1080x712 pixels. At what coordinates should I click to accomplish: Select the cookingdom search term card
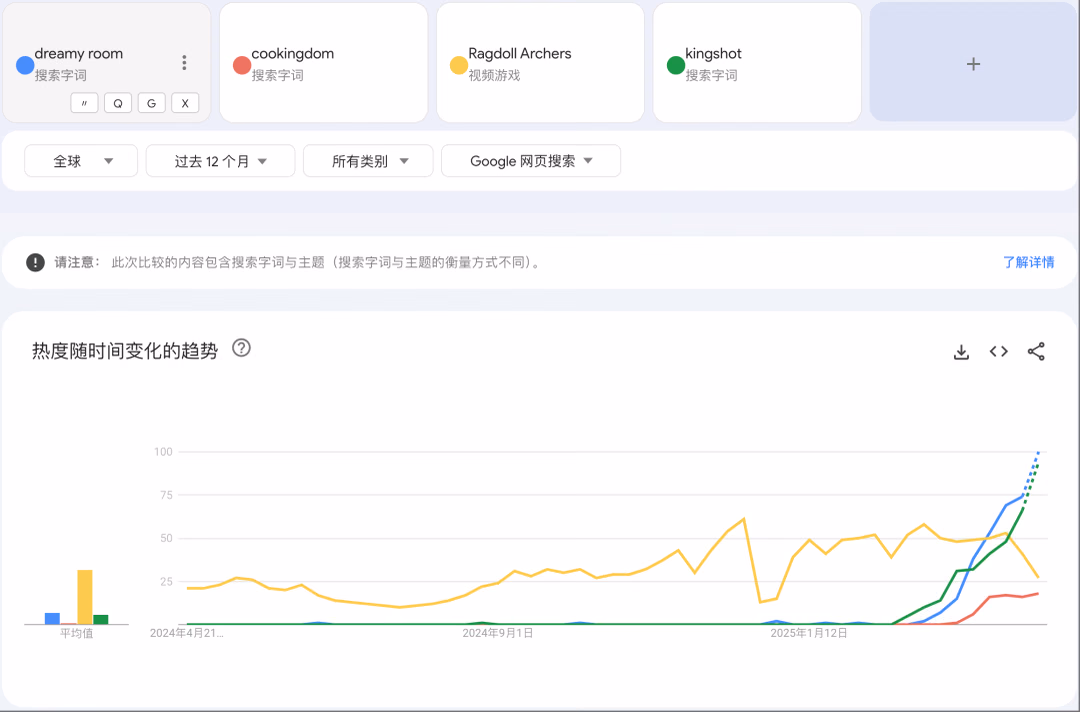(324, 63)
